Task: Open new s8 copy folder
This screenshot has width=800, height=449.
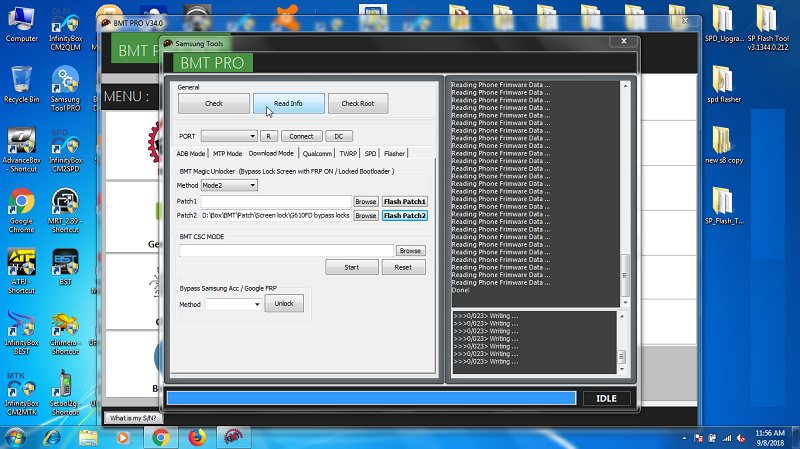Action: pyautogui.click(x=724, y=145)
